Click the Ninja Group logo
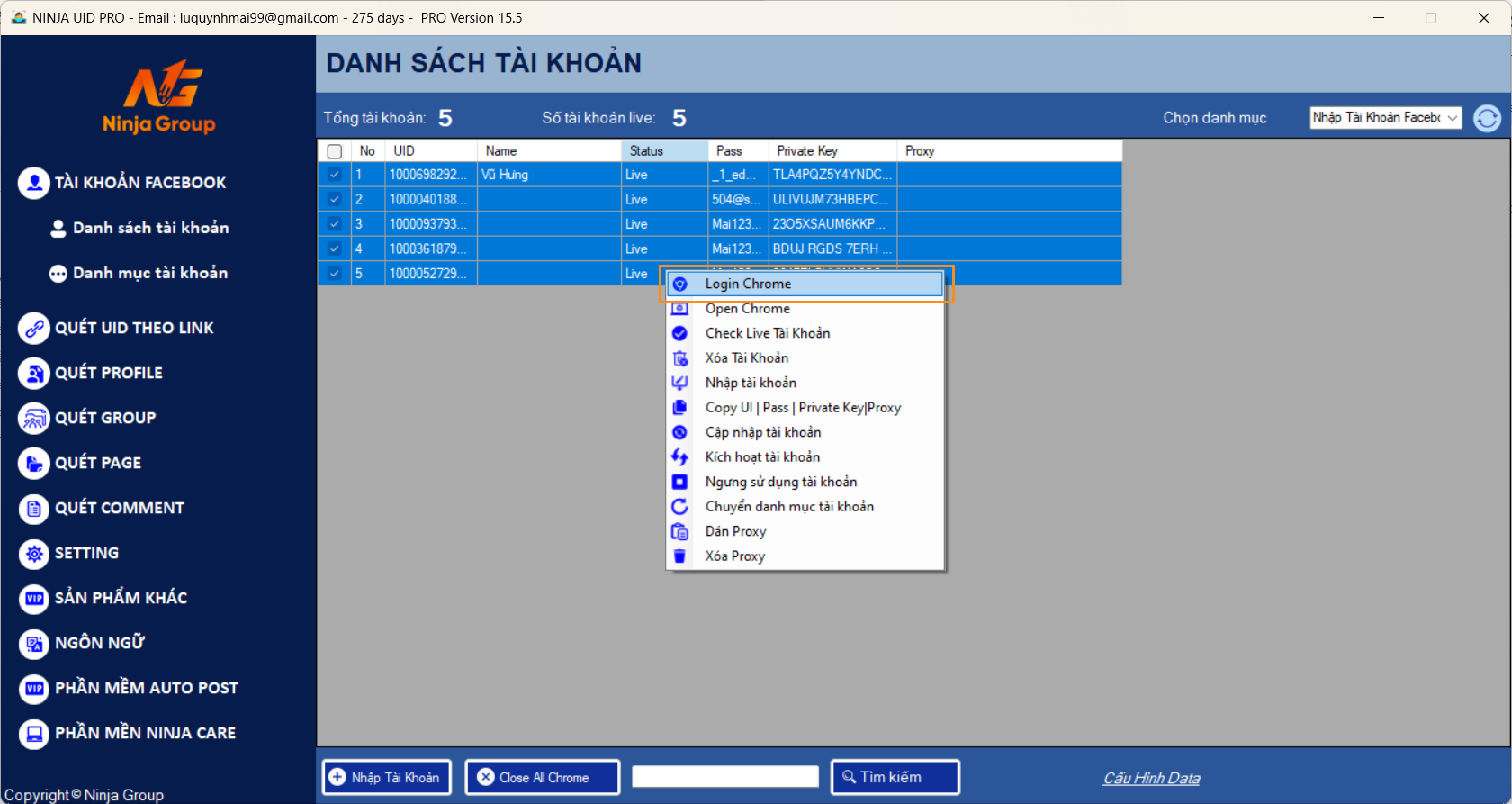This screenshot has height=804, width=1512. 159,96
